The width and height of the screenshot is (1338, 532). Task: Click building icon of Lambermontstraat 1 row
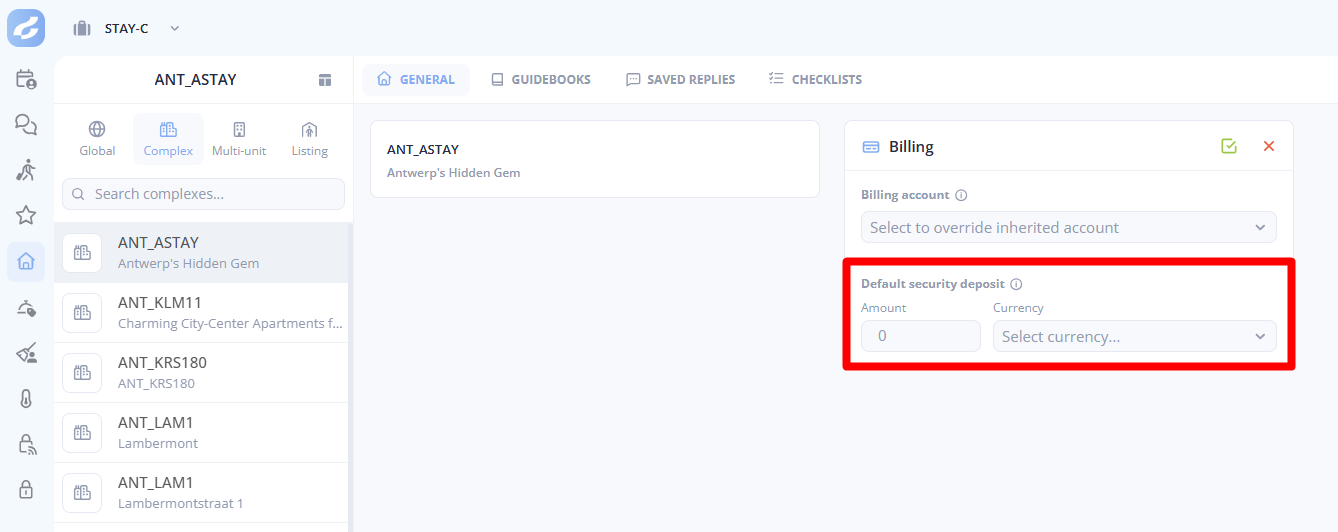[x=82, y=493]
